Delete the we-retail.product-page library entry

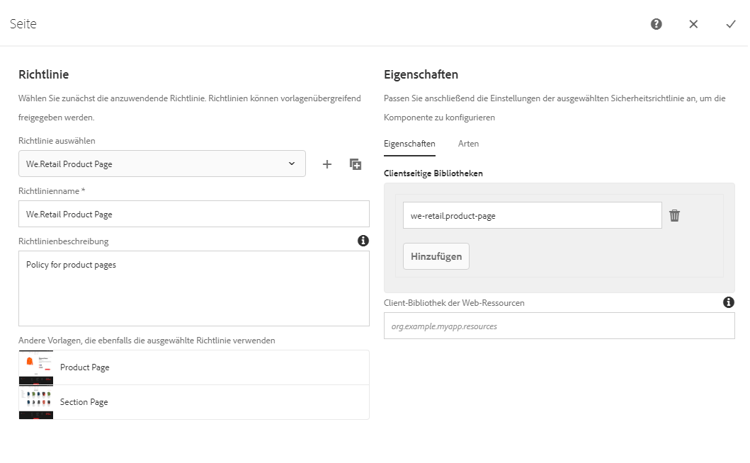point(675,215)
